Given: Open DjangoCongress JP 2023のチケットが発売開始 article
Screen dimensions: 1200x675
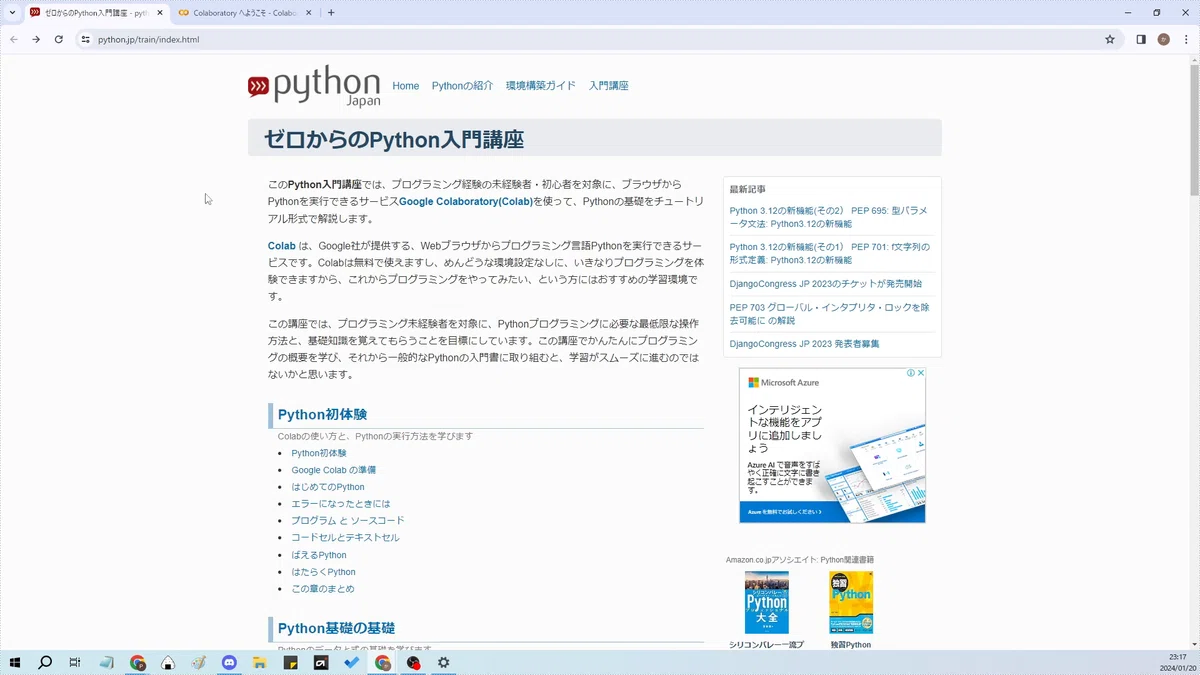Looking at the screenshot, I should [826, 284].
